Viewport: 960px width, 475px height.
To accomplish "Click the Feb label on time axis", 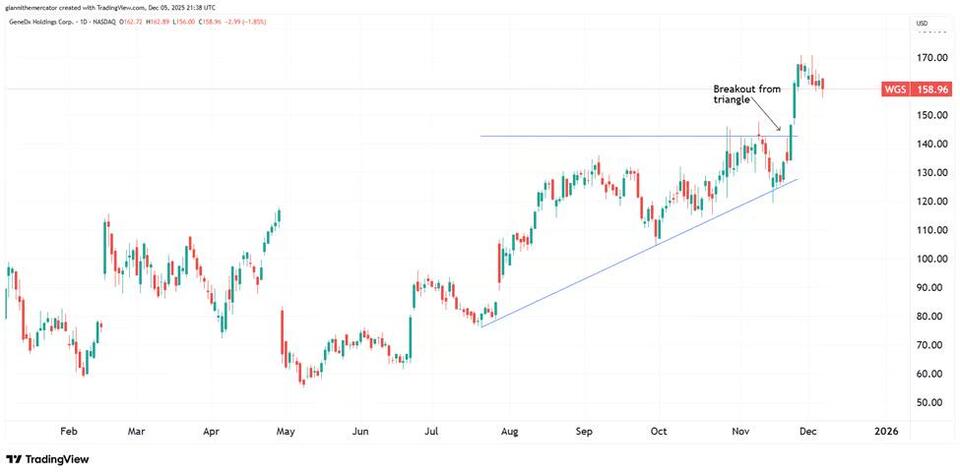I will pyautogui.click(x=69, y=432).
